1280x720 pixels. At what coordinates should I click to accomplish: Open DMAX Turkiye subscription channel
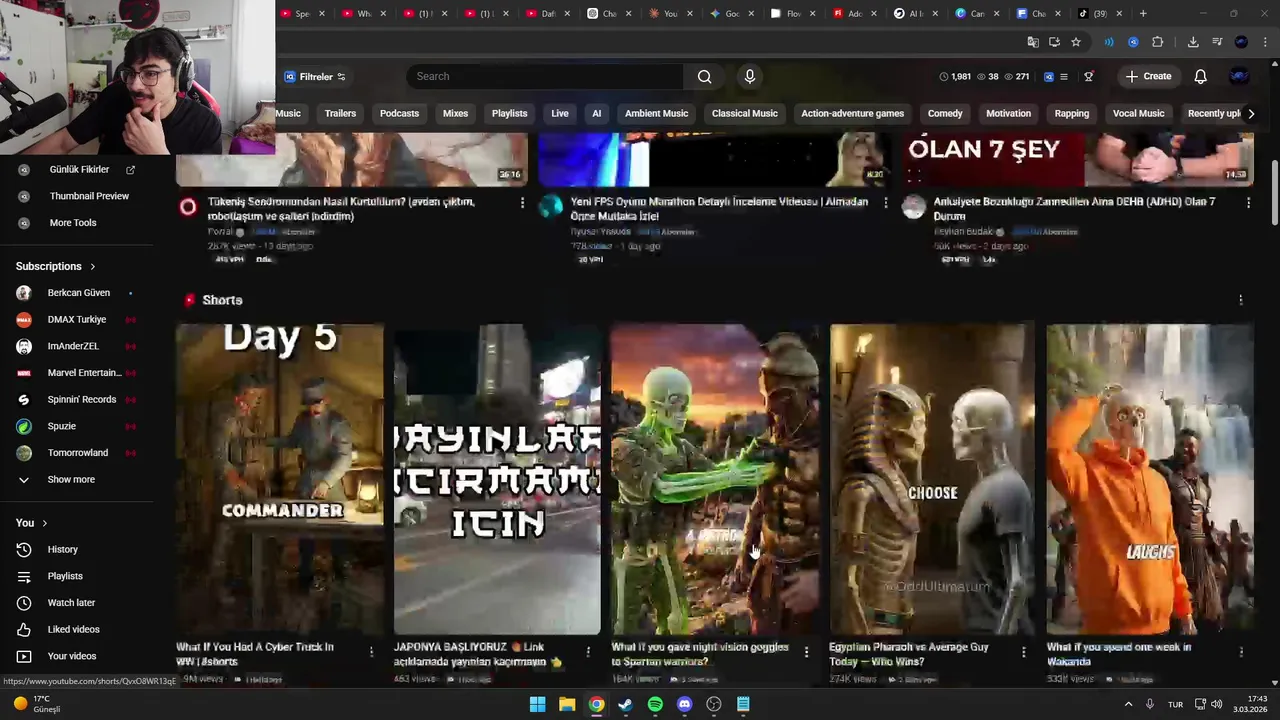tap(76, 319)
